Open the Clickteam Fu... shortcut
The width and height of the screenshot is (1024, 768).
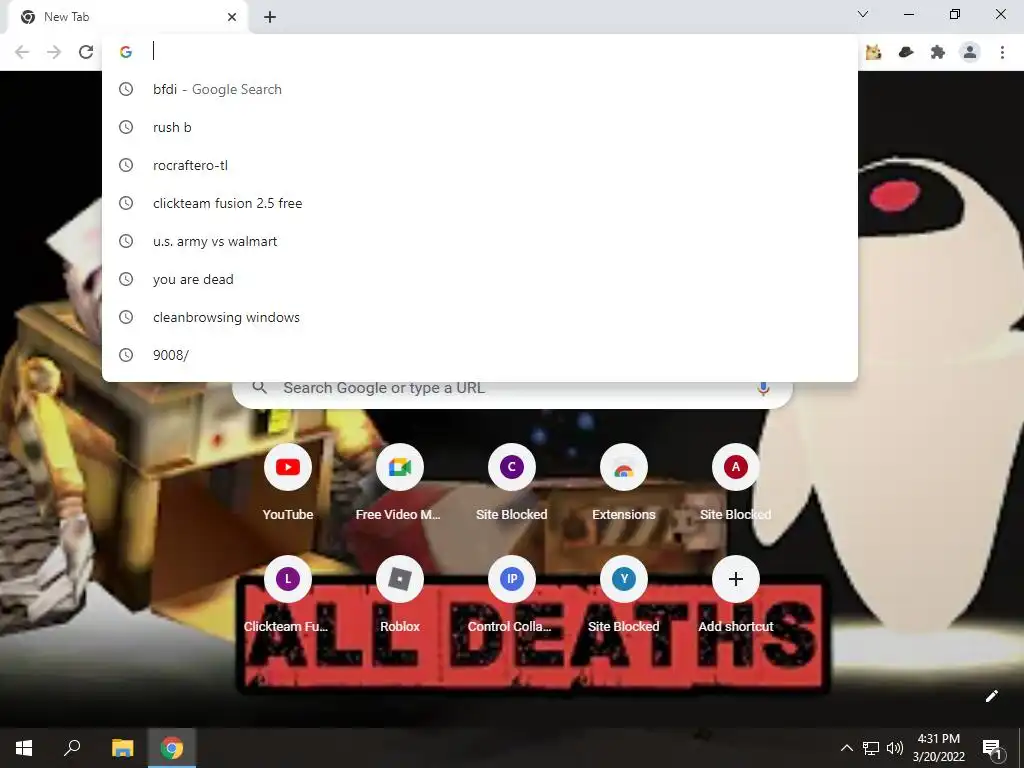tap(288, 594)
